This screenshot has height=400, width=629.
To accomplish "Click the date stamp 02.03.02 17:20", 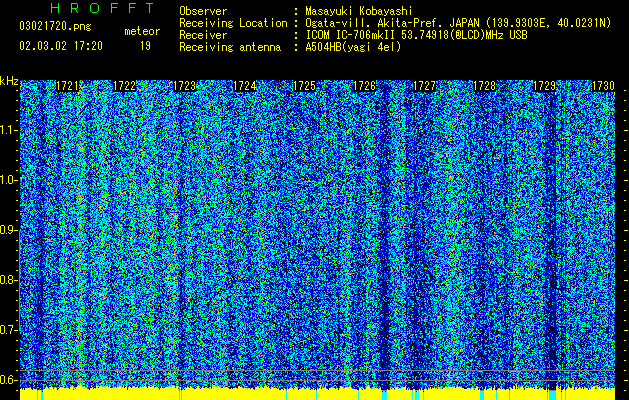I will pos(61,46).
